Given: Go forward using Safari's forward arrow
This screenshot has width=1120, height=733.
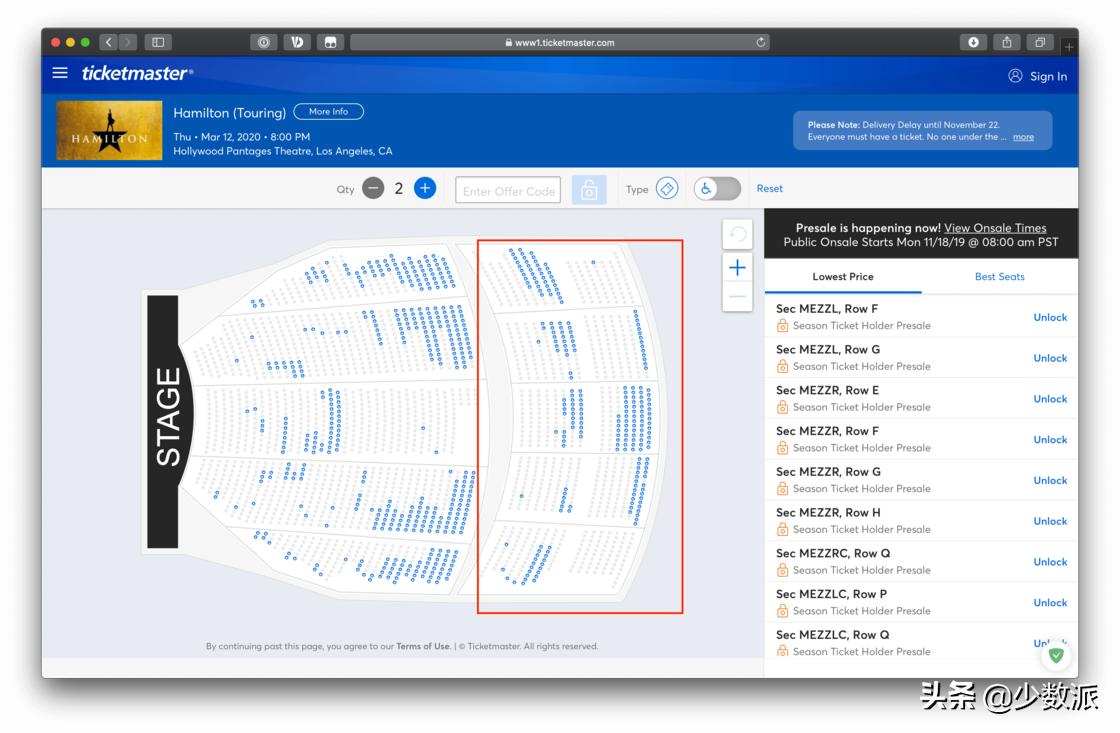Looking at the screenshot, I should point(127,42).
